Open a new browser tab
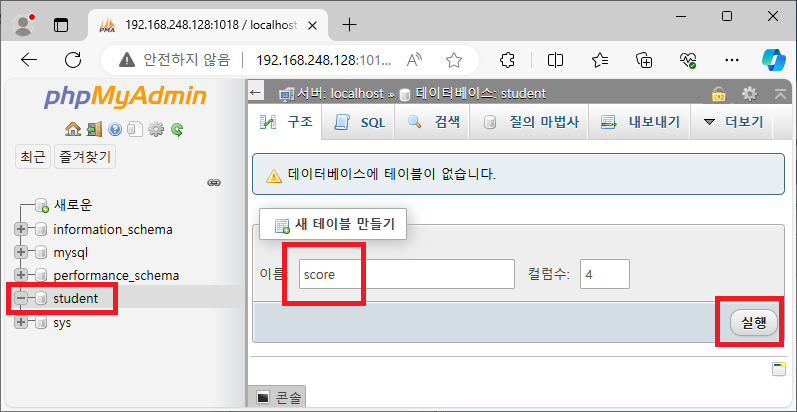This screenshot has width=797, height=412. (x=349, y=24)
